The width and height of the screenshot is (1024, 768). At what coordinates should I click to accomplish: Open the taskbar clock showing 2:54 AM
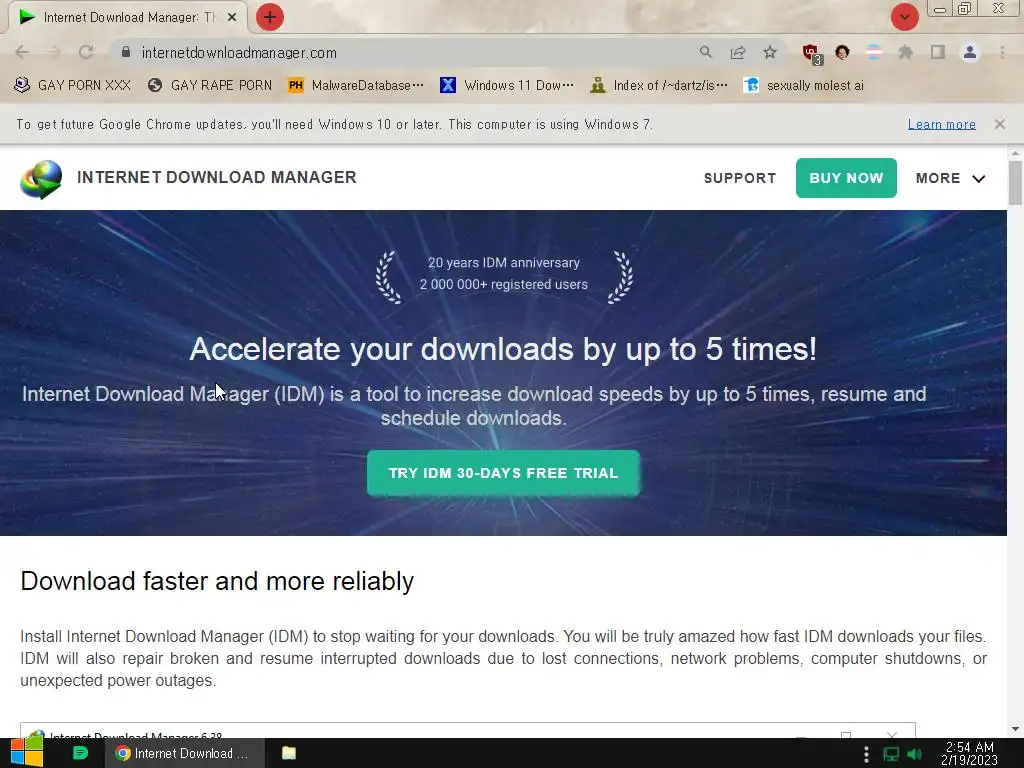(x=969, y=754)
